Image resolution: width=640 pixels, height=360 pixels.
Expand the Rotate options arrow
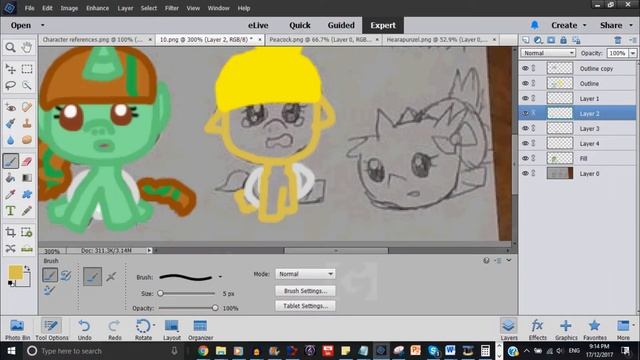point(154,325)
